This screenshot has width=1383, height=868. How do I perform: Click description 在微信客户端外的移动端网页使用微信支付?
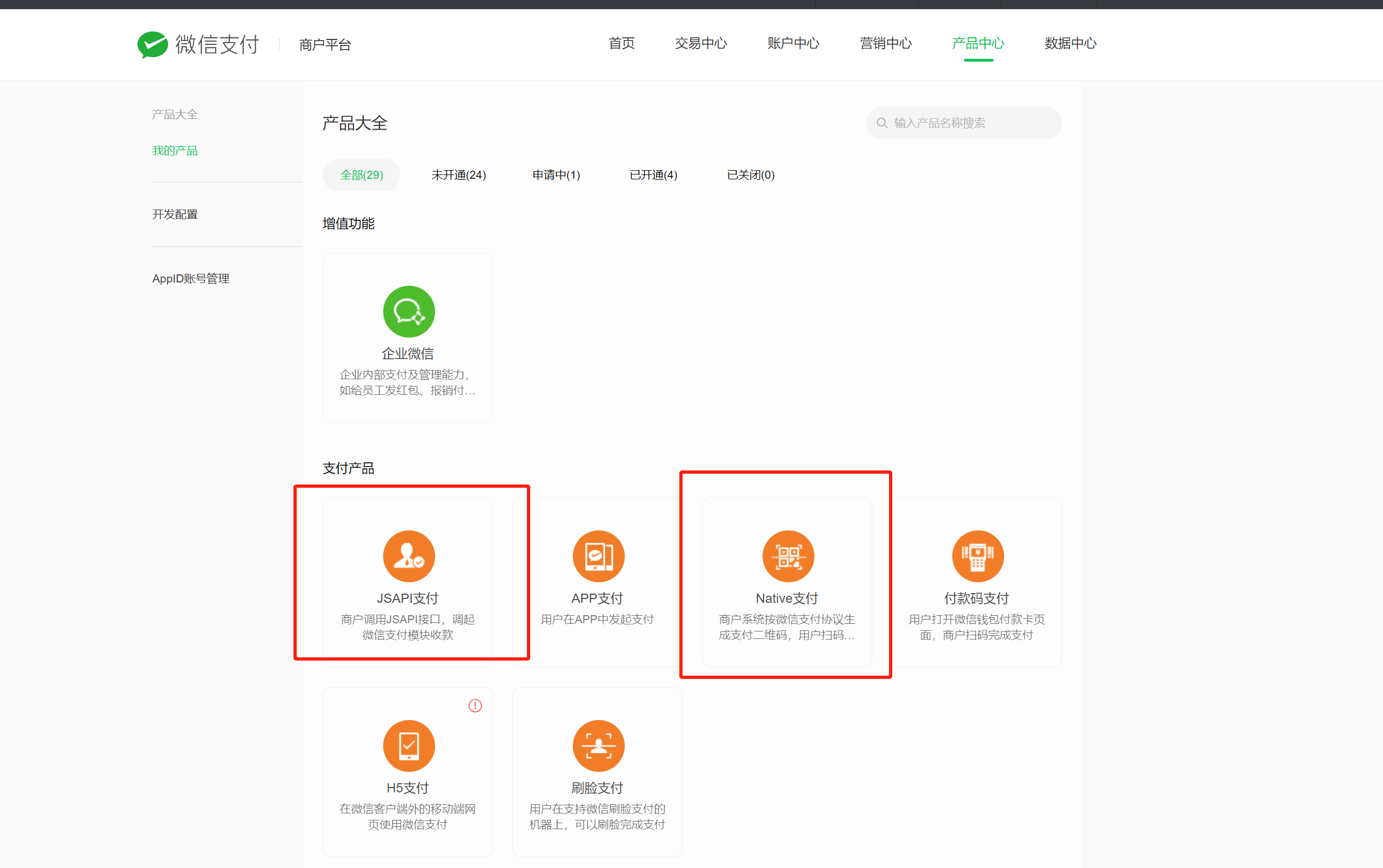tap(408, 816)
